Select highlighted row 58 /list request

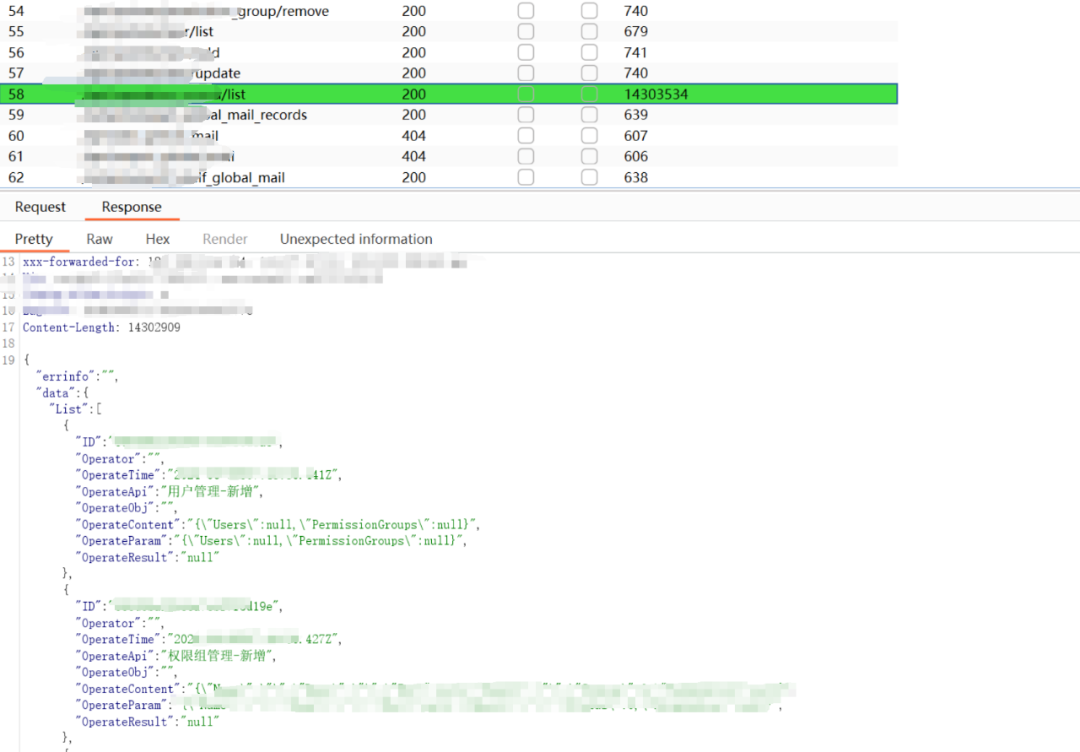(448, 94)
